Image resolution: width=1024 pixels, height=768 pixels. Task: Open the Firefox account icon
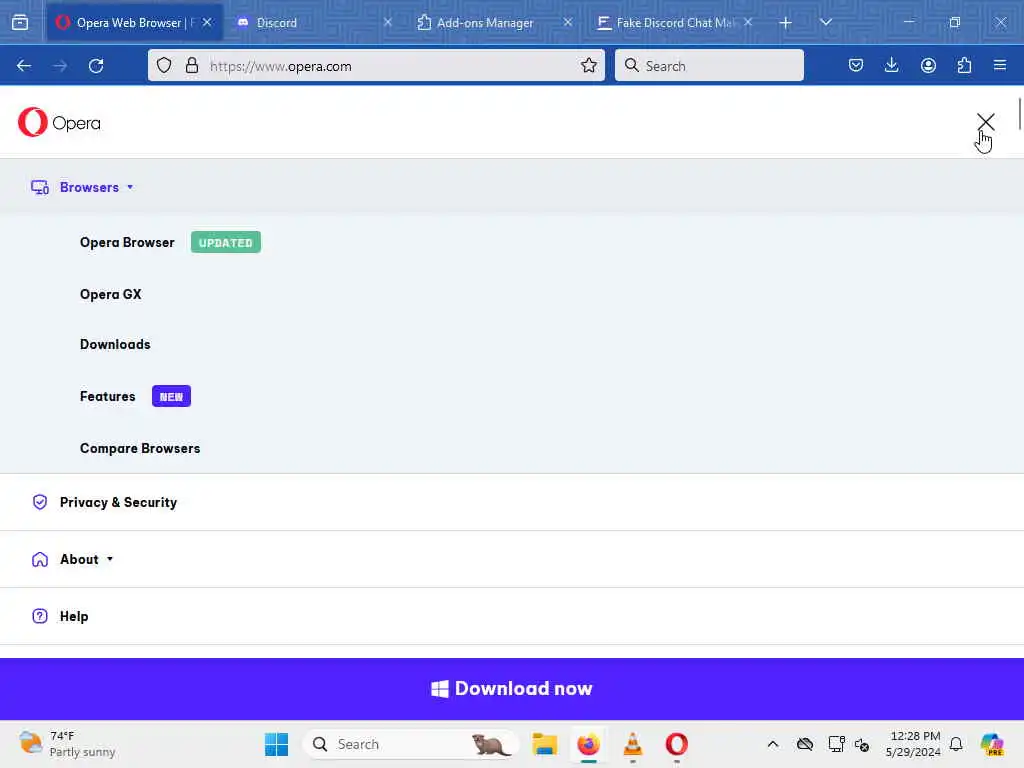tap(928, 65)
